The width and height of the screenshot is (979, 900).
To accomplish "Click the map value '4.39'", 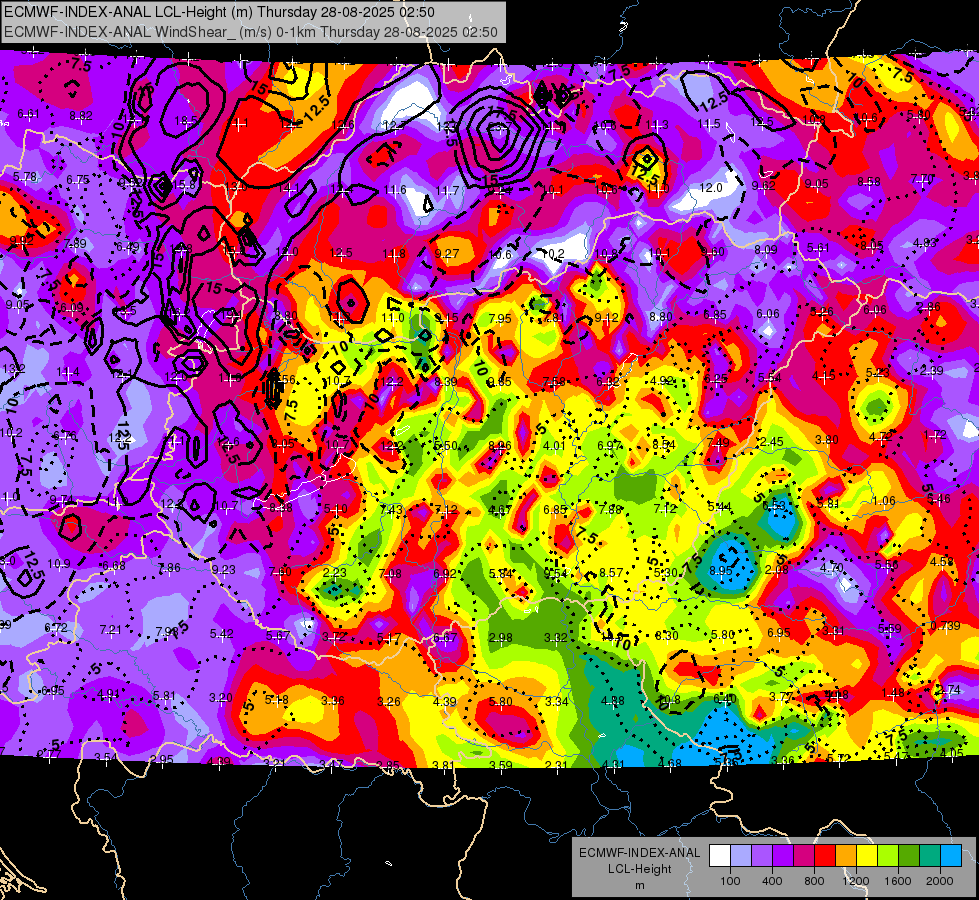I will tap(445, 701).
